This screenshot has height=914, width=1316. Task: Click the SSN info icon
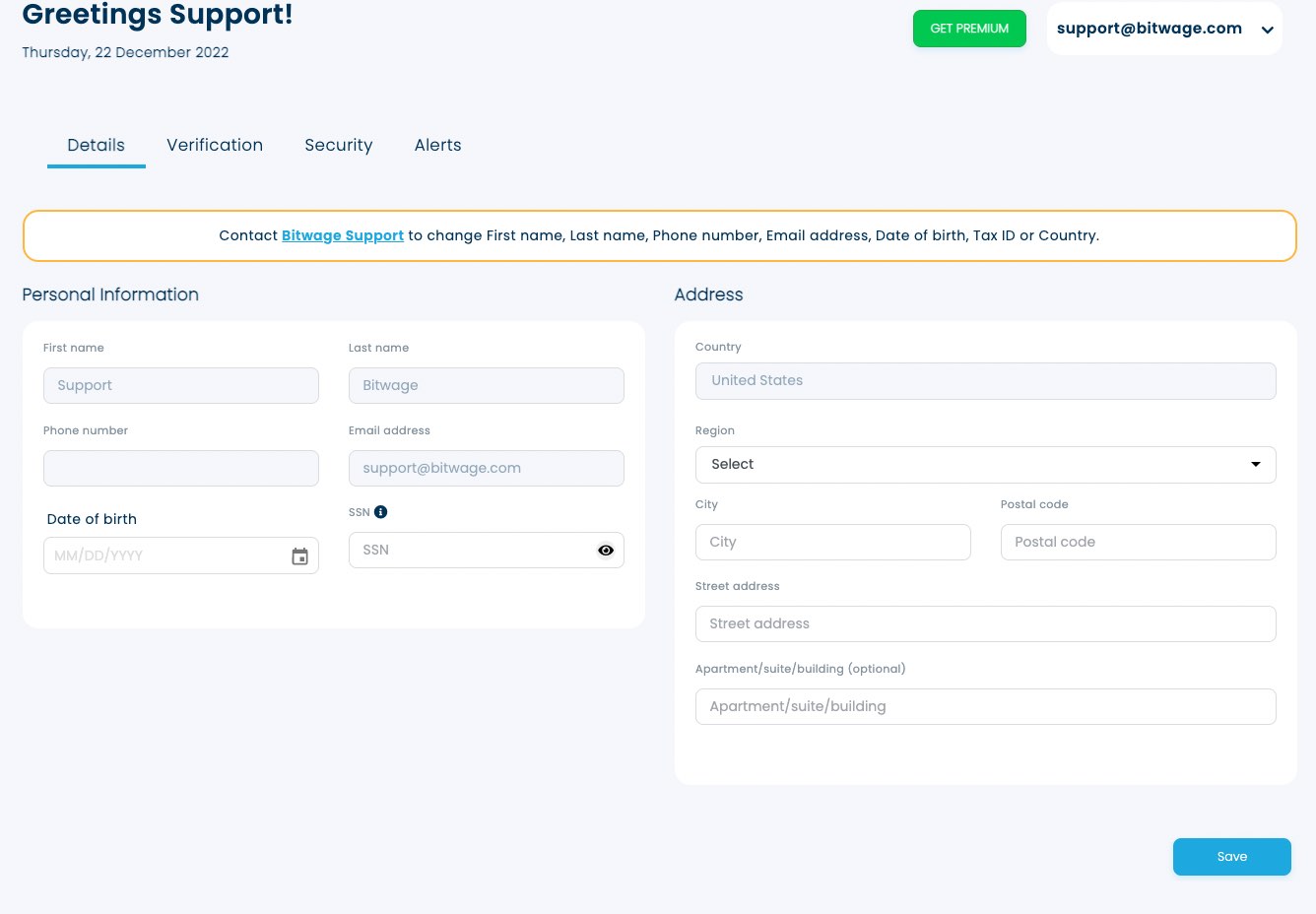point(381,512)
